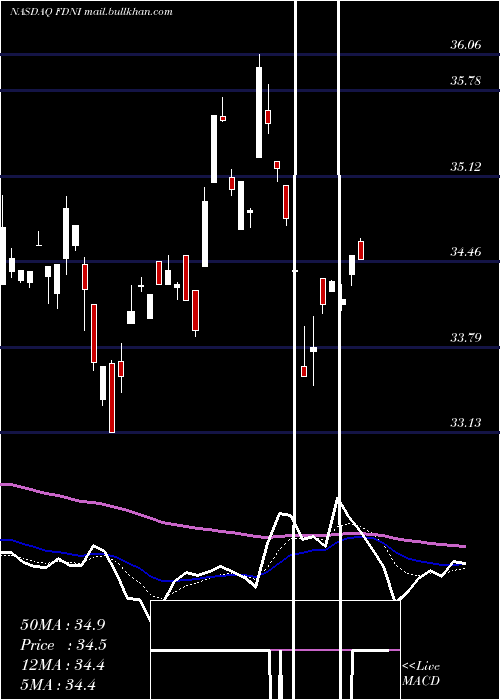Select the 33.13 price level label

coord(466,423)
